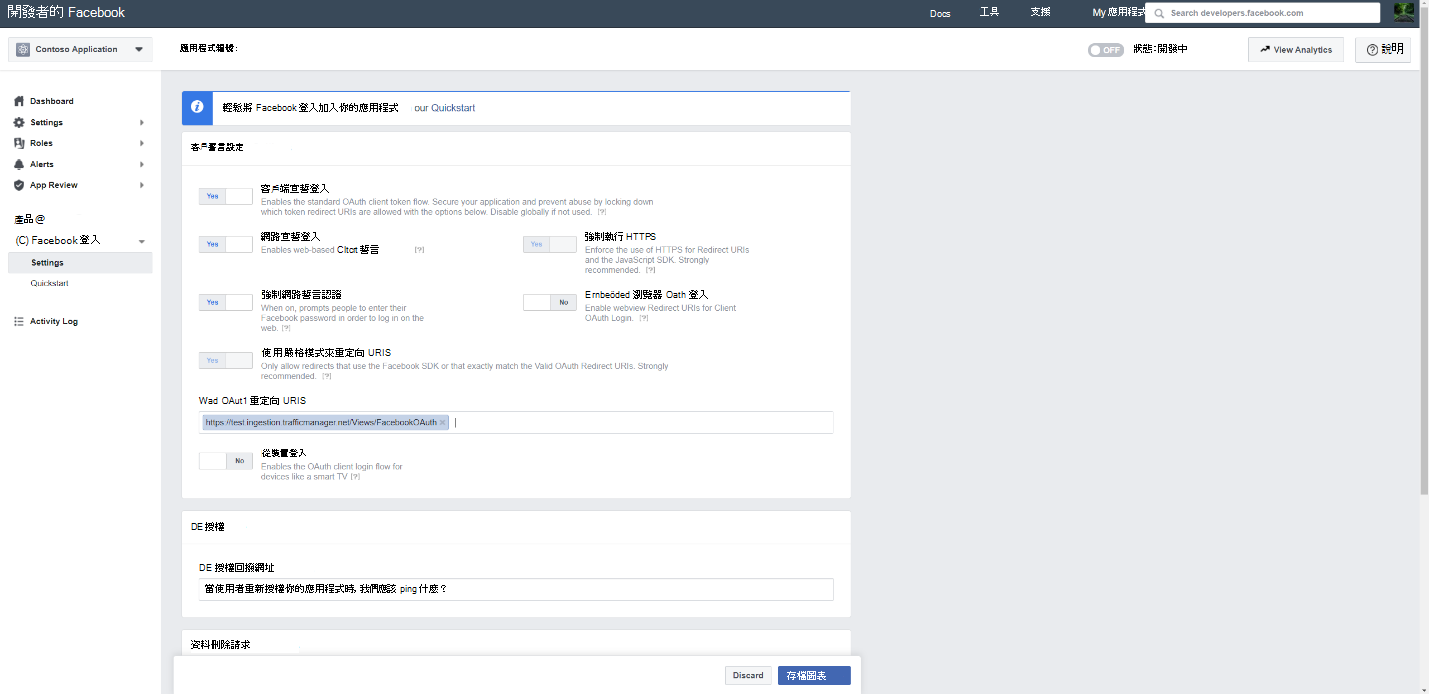Toggle the app status OFF switch
1429x694 pixels.
click(x=1105, y=49)
